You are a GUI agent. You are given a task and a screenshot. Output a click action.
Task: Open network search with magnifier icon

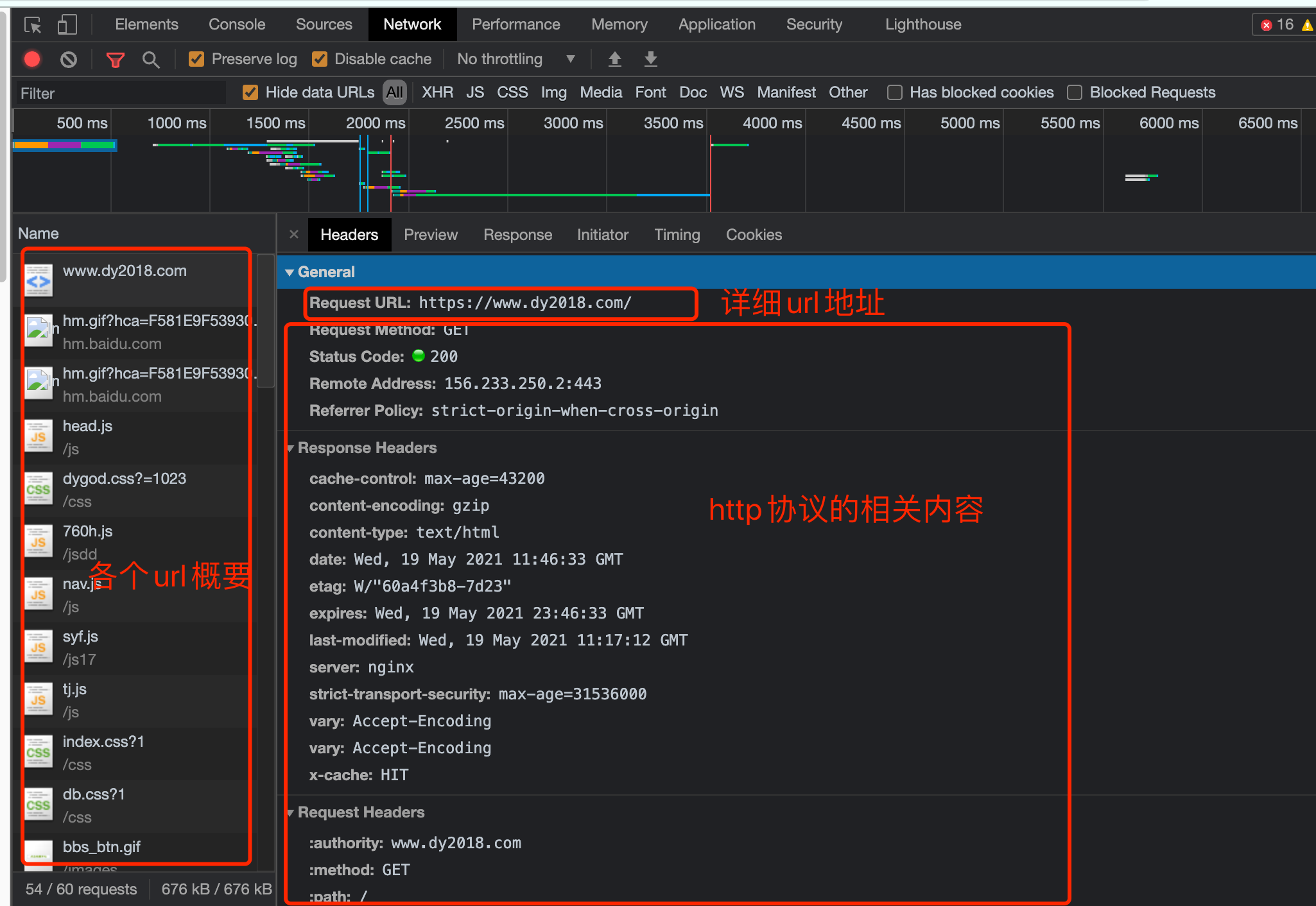[x=151, y=60]
